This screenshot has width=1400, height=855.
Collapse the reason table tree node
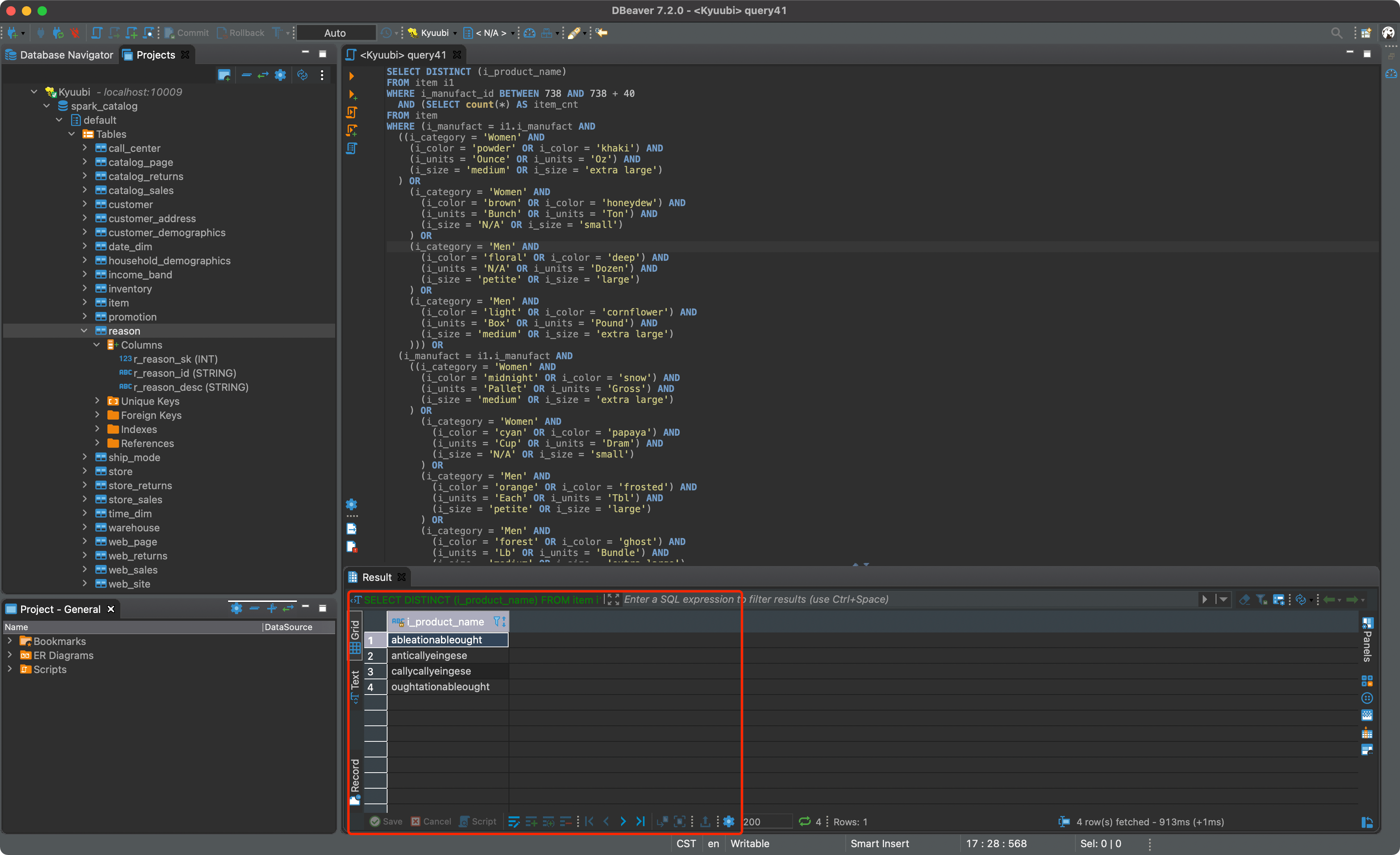84,330
